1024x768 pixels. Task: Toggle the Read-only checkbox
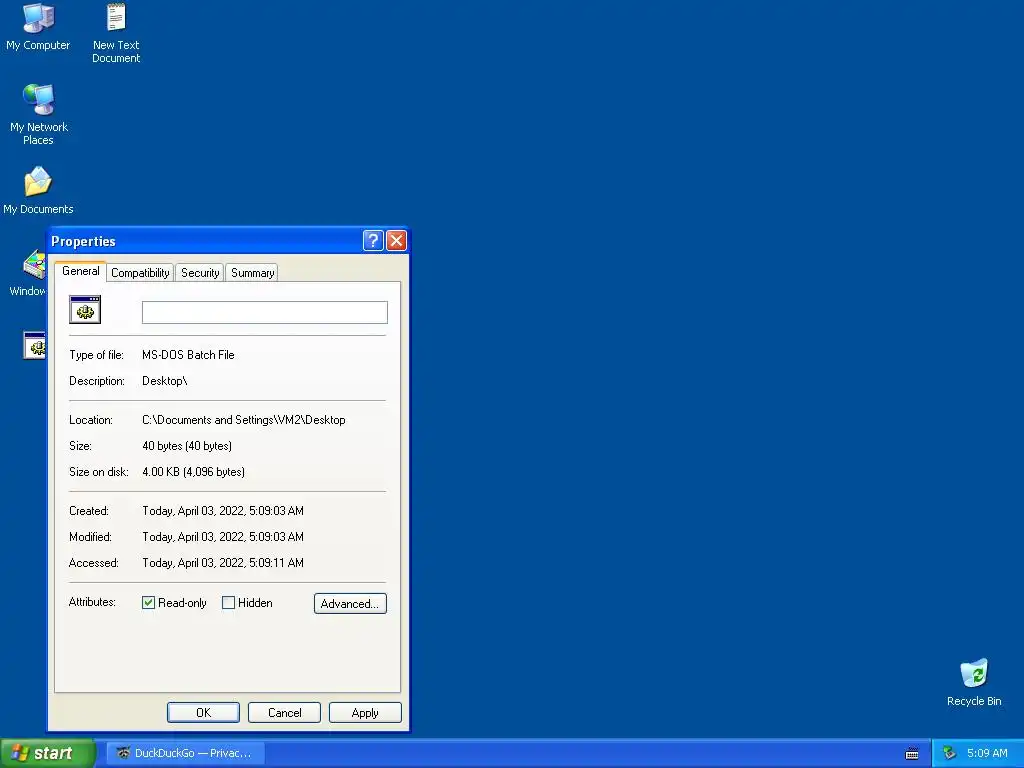click(x=148, y=603)
